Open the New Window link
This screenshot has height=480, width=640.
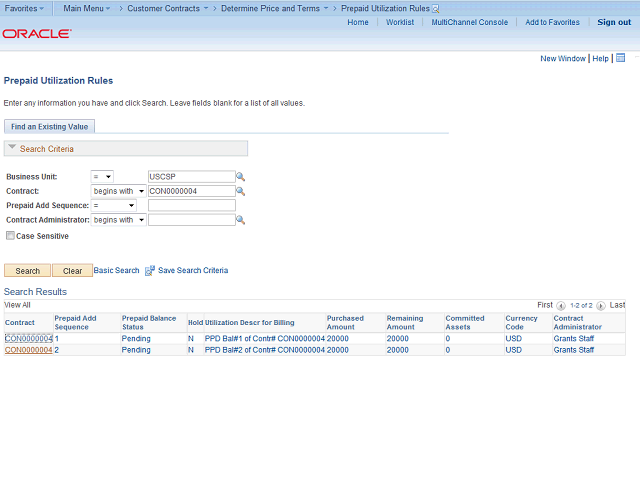click(563, 58)
